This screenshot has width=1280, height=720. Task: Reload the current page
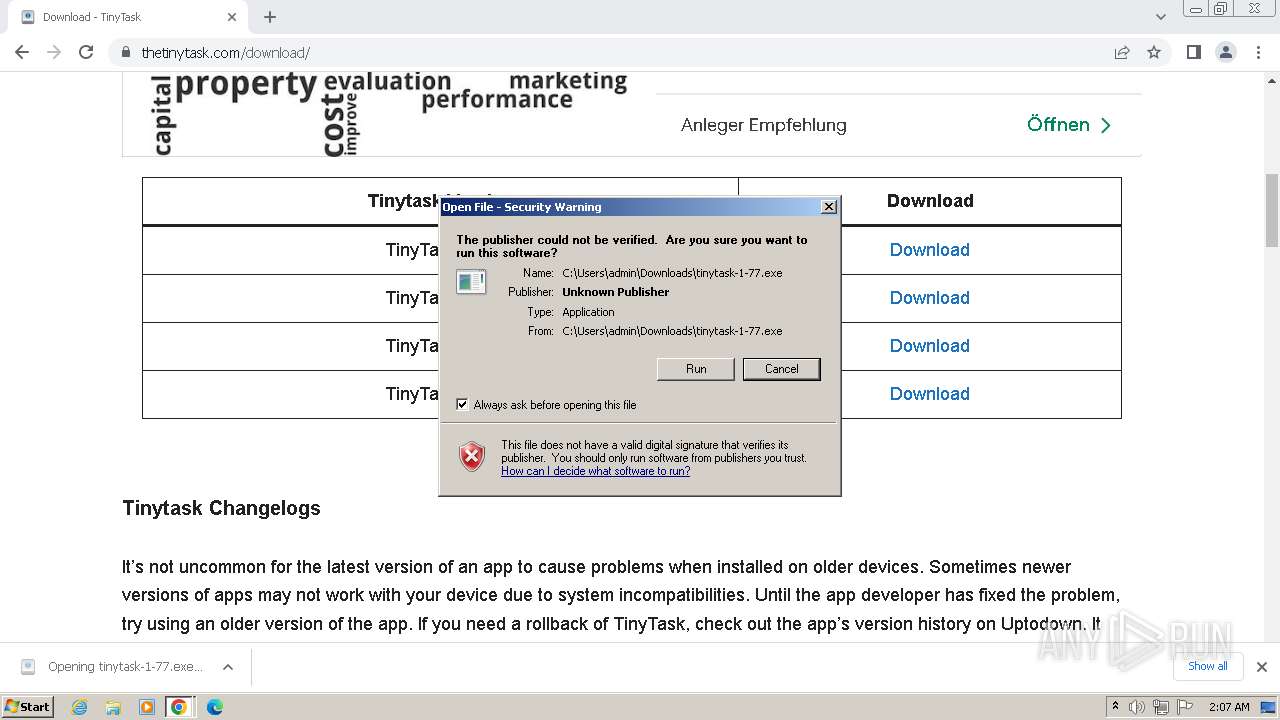[x=86, y=52]
